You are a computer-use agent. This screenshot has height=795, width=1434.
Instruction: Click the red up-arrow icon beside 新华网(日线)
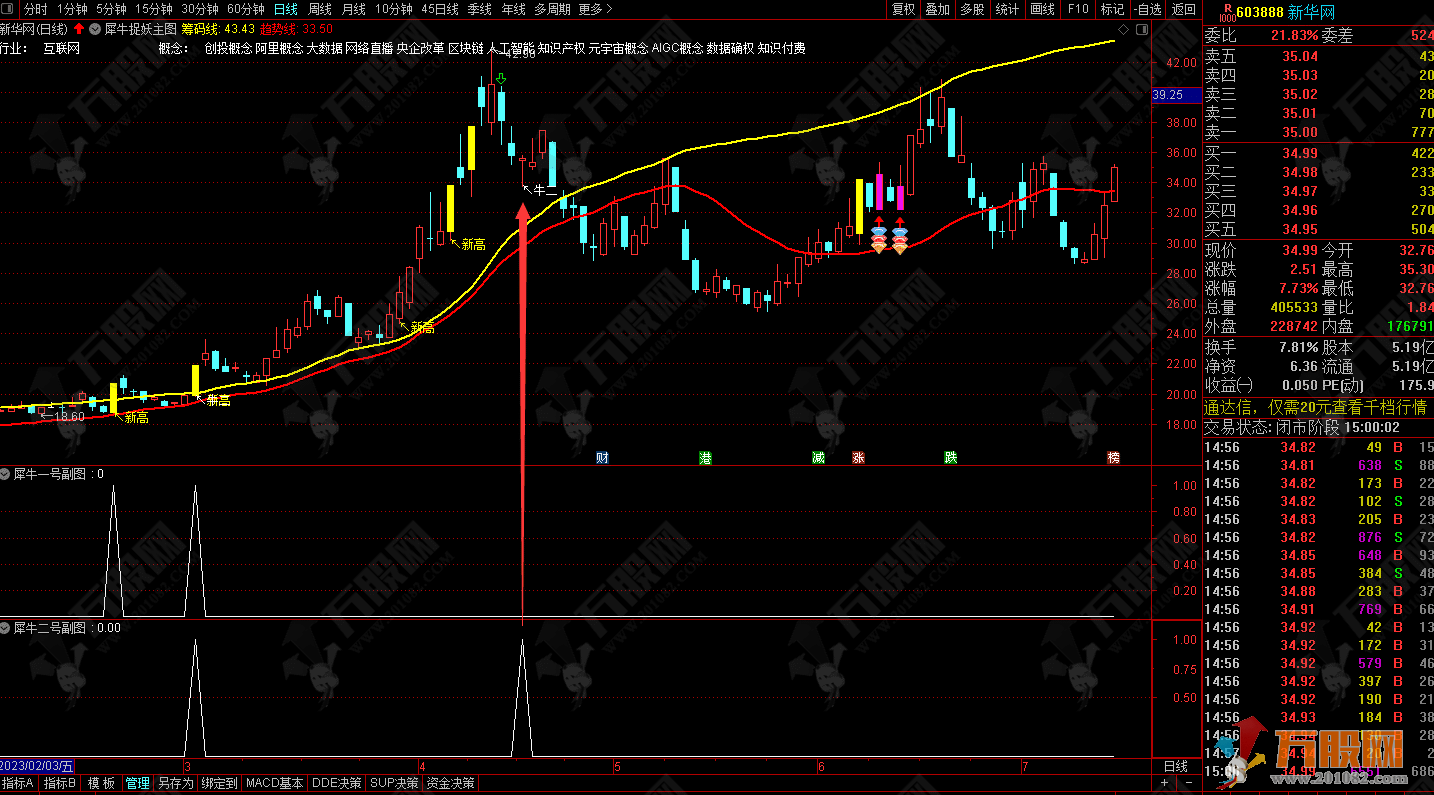[x=78, y=29]
